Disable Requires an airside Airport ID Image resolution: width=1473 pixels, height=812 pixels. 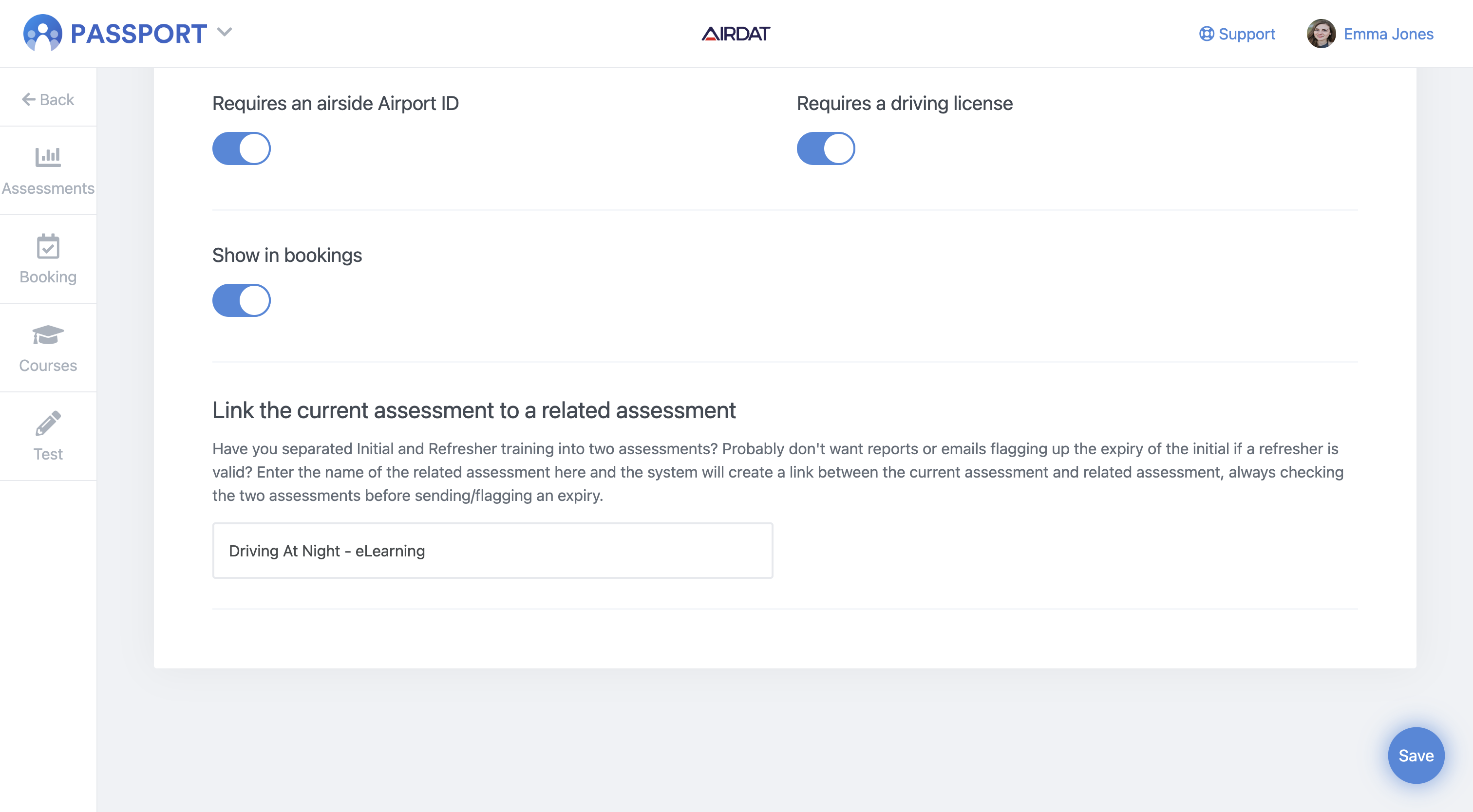click(241, 148)
